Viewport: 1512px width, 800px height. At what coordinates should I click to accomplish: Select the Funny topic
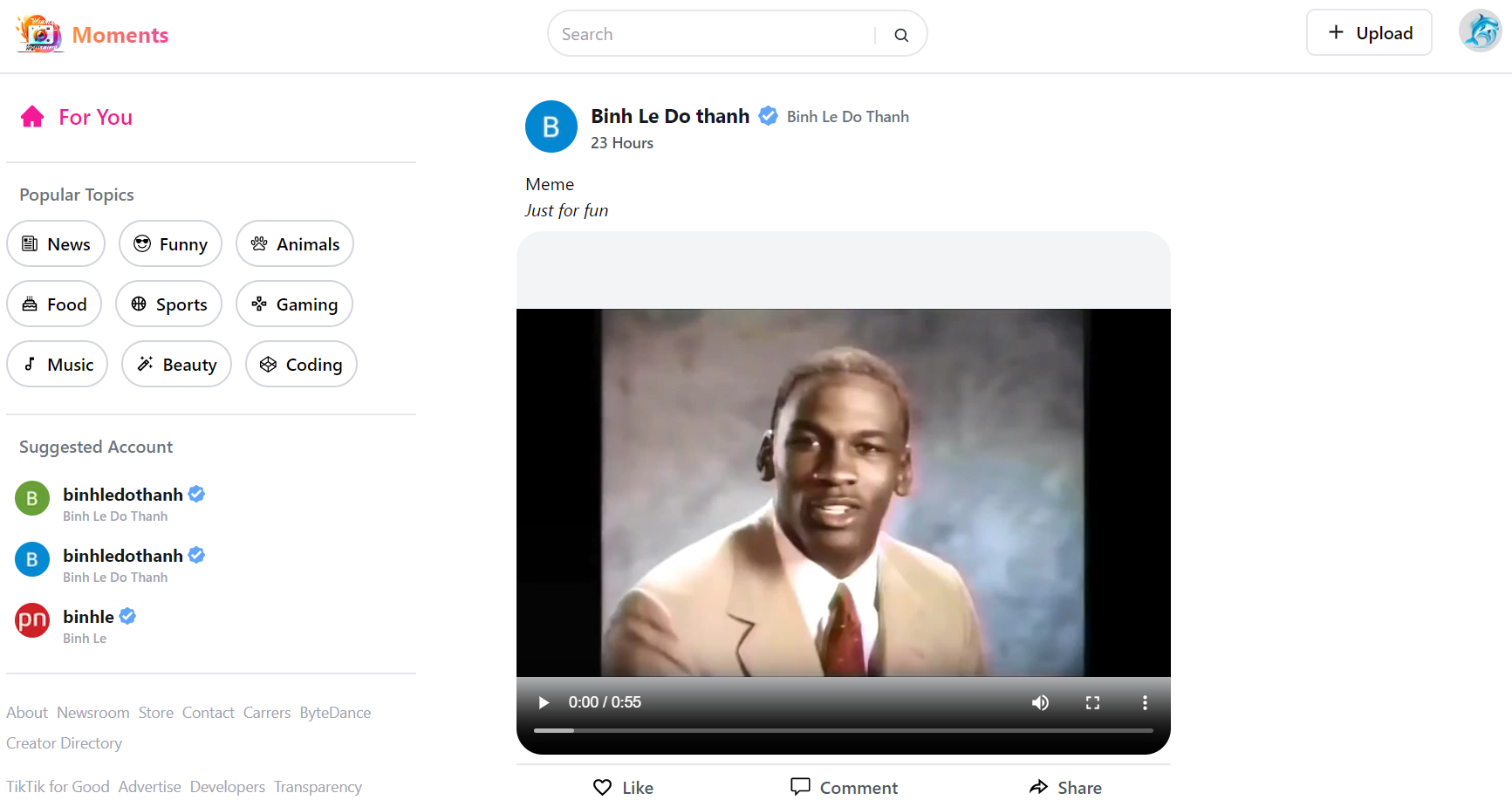click(x=170, y=243)
